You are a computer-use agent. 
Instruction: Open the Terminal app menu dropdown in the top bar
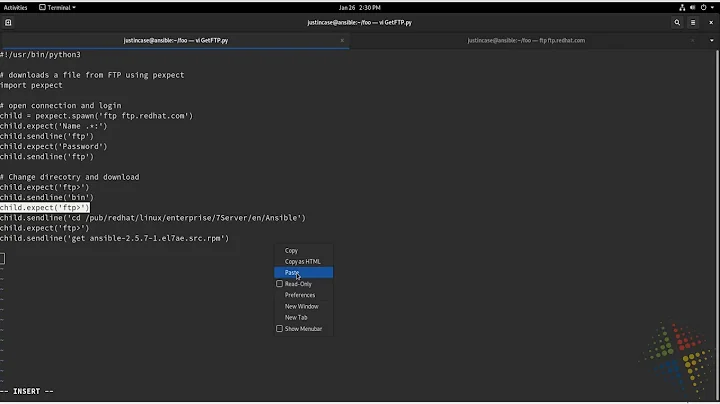[56, 7]
